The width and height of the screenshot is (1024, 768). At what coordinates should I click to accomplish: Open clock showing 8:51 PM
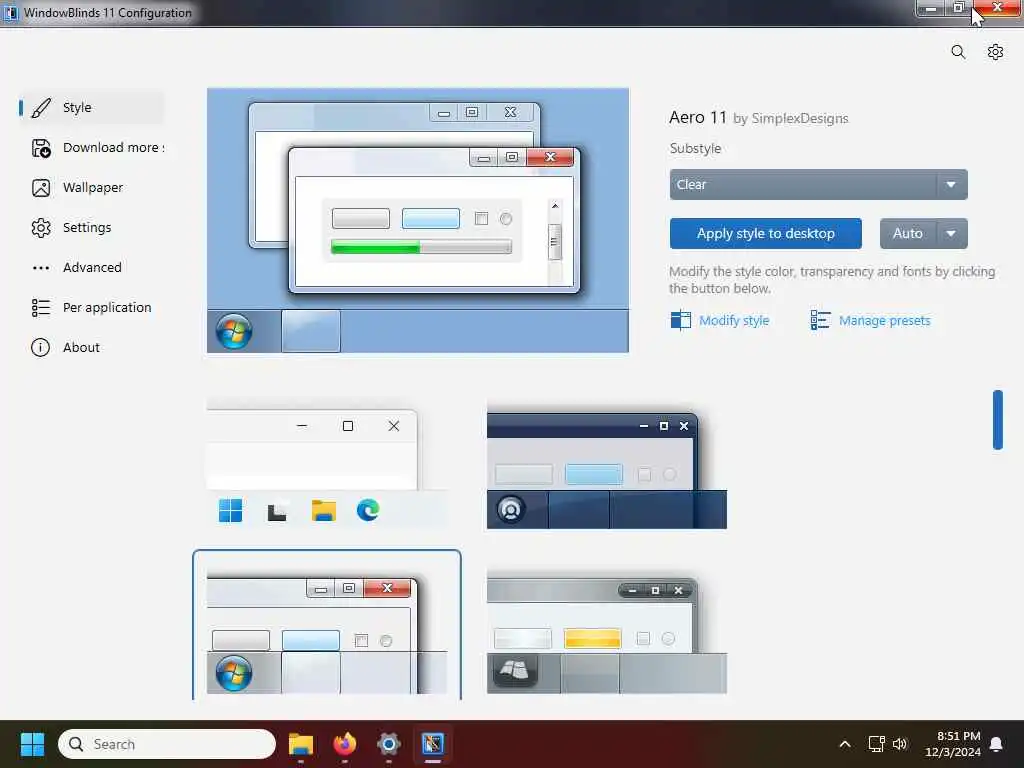(953, 744)
